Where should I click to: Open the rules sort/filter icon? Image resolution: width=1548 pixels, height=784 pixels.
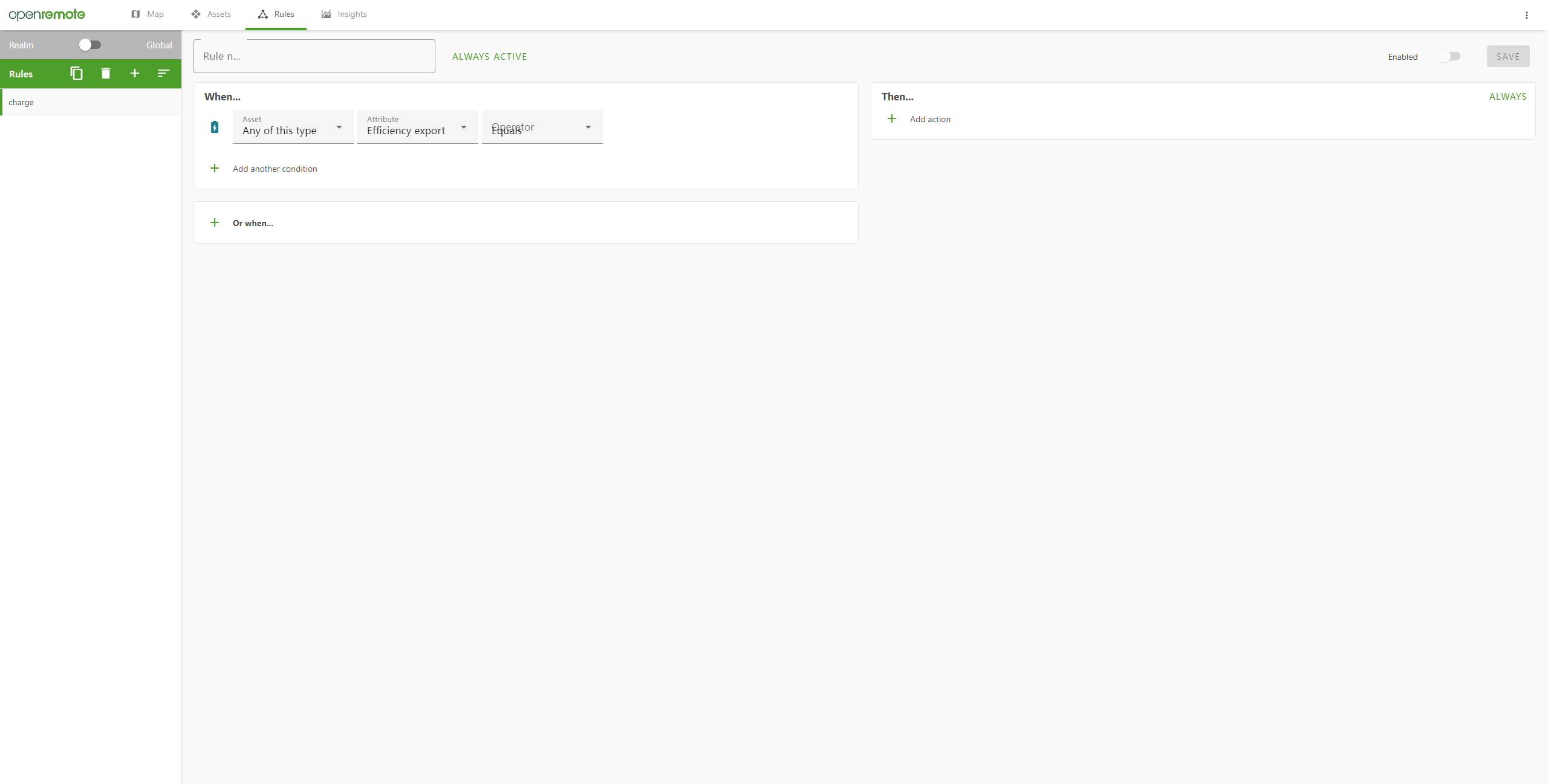coord(163,74)
